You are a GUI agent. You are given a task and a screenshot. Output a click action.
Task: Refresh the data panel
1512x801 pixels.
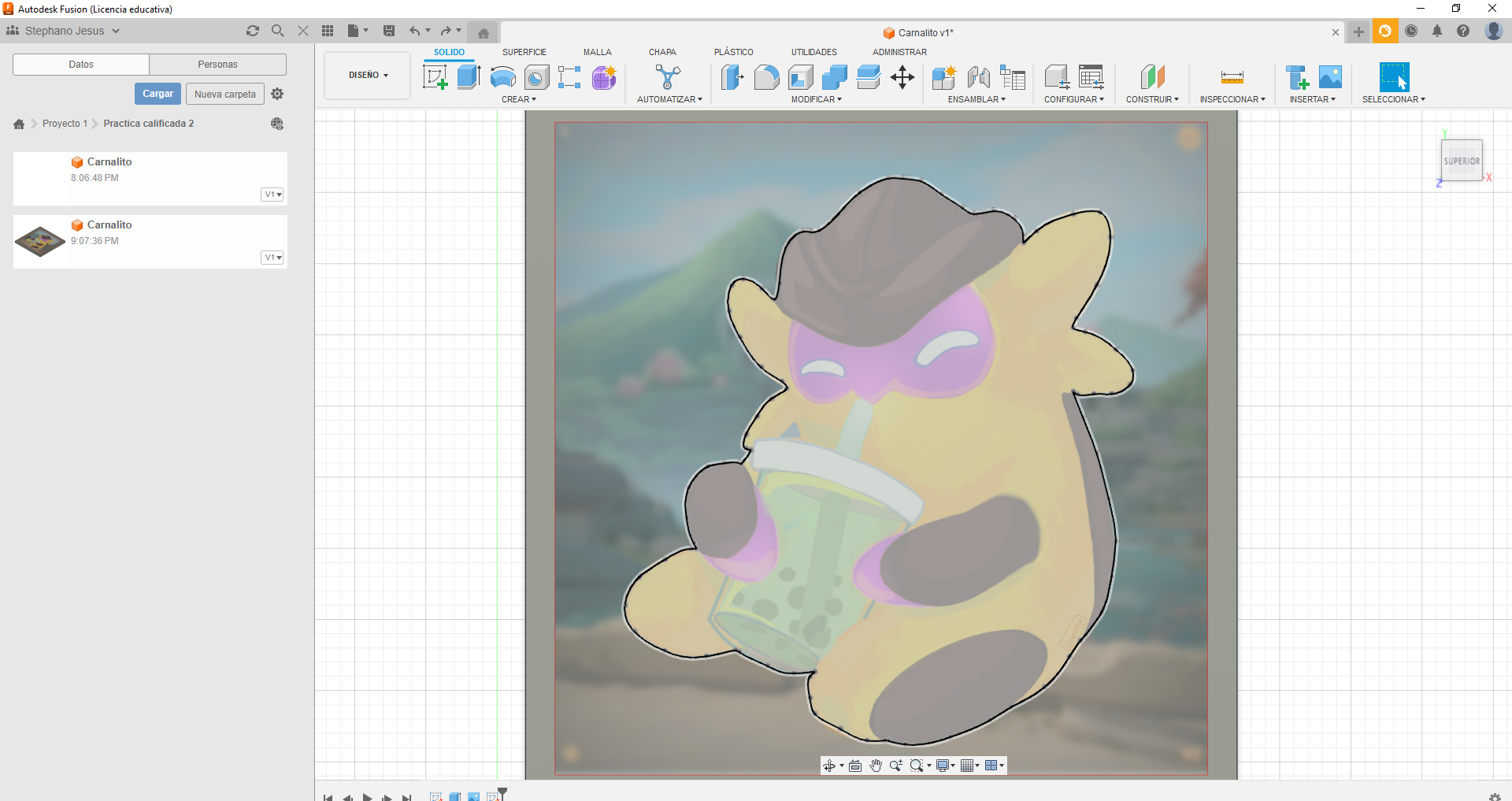(253, 31)
